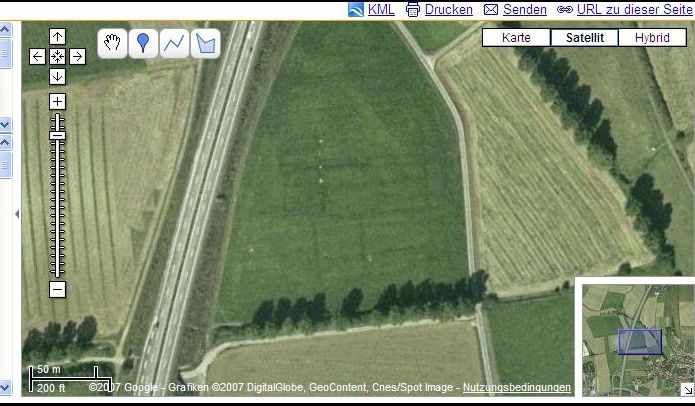Pan the map right with the arrow
The height and width of the screenshot is (406, 695).
pyautogui.click(x=78, y=57)
